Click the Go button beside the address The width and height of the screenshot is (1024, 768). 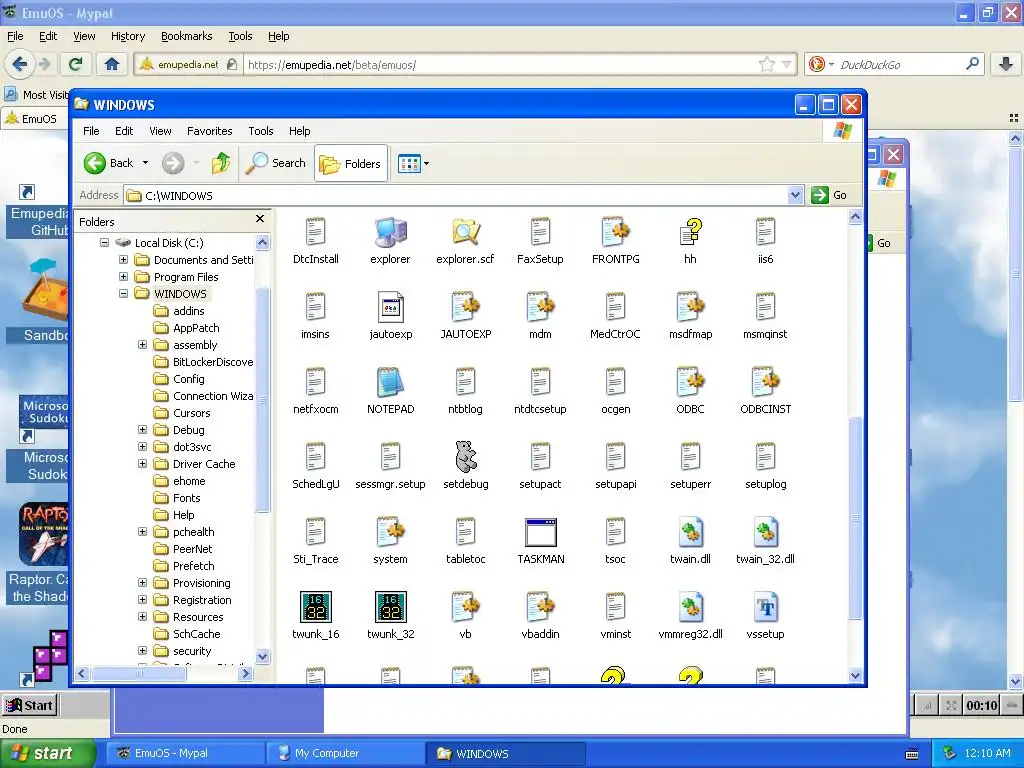point(829,195)
